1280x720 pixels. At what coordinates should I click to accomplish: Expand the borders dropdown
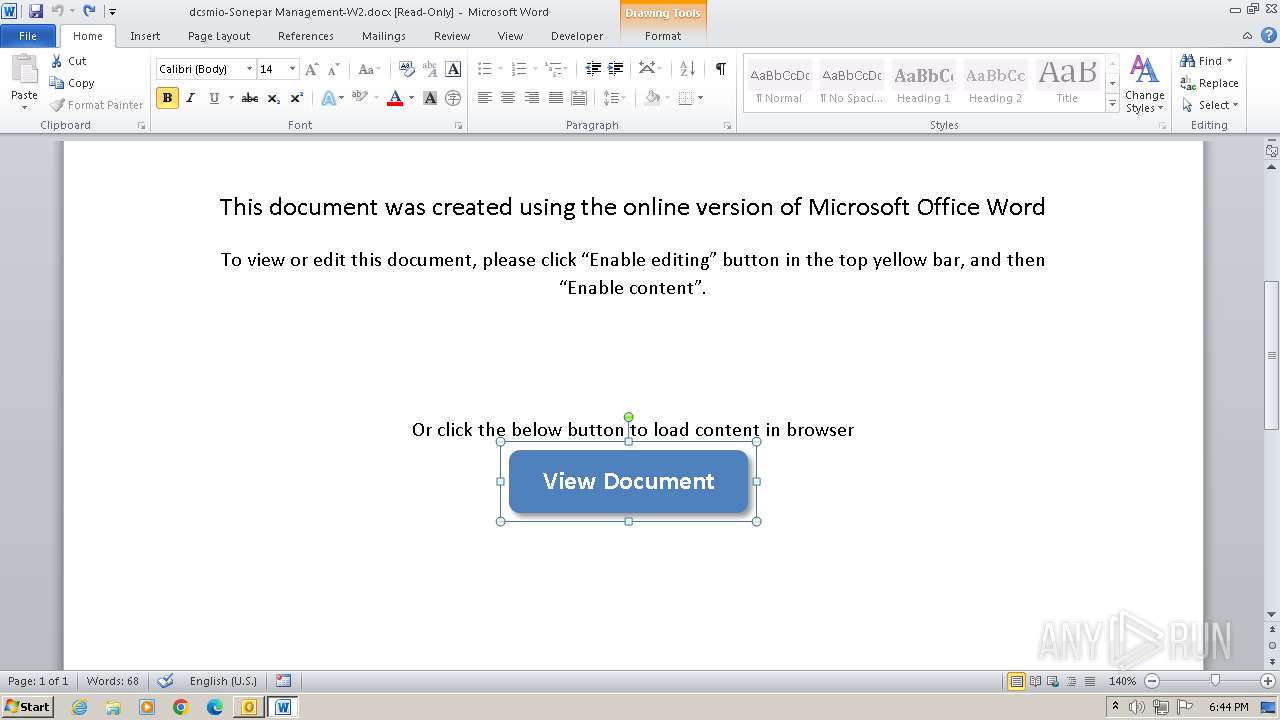(x=700, y=98)
